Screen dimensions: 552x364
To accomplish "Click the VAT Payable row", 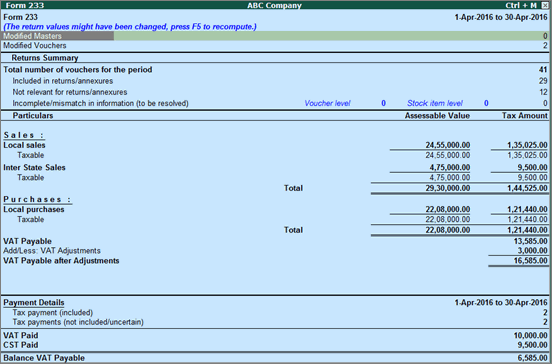I will (275, 241).
